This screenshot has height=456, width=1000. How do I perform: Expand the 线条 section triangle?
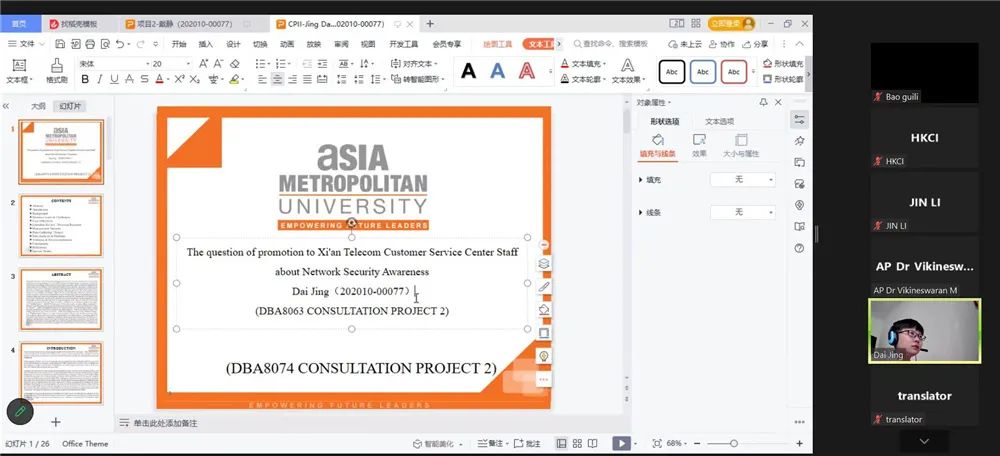(x=640, y=212)
